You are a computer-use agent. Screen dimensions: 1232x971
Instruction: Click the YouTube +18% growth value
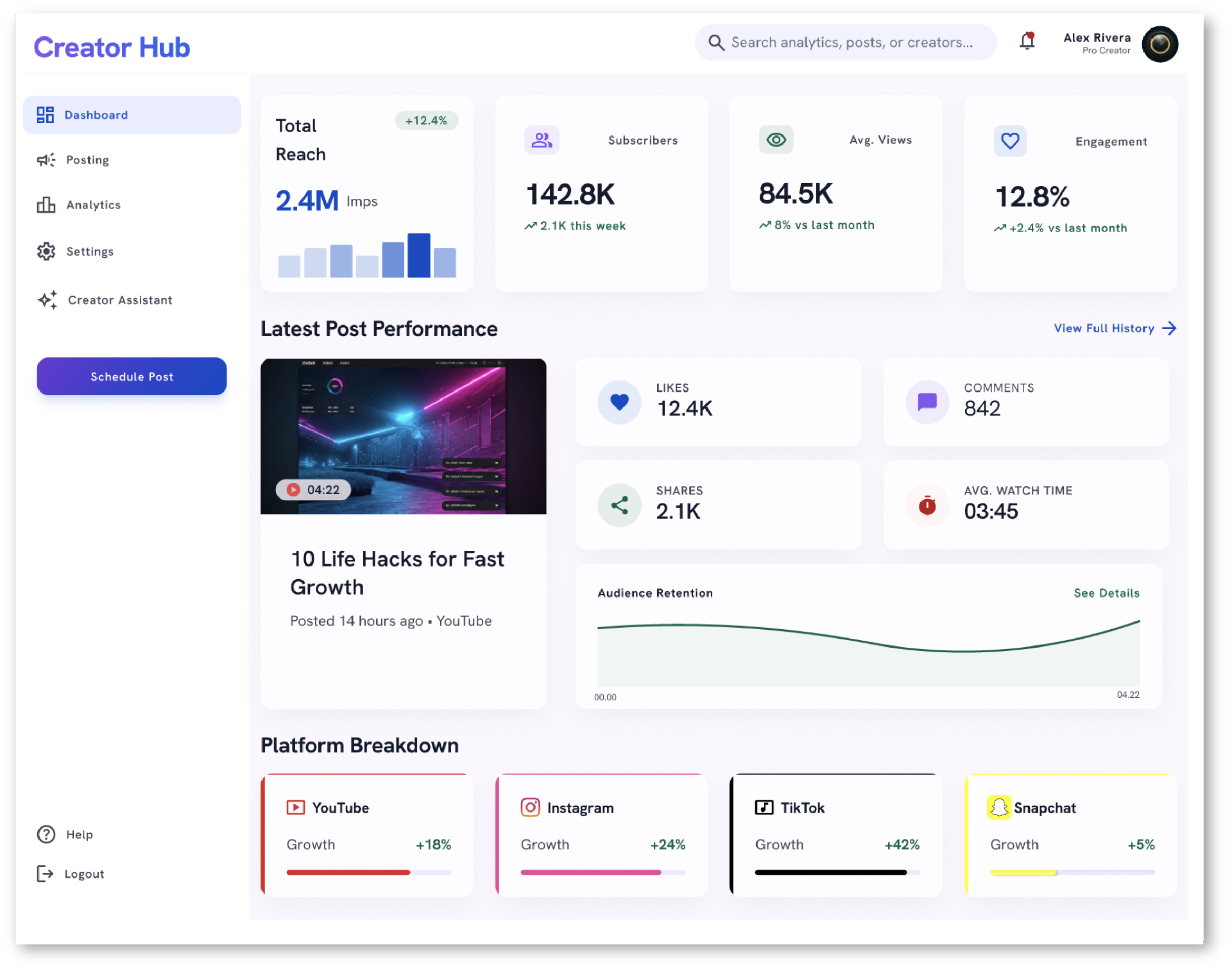pyautogui.click(x=433, y=845)
